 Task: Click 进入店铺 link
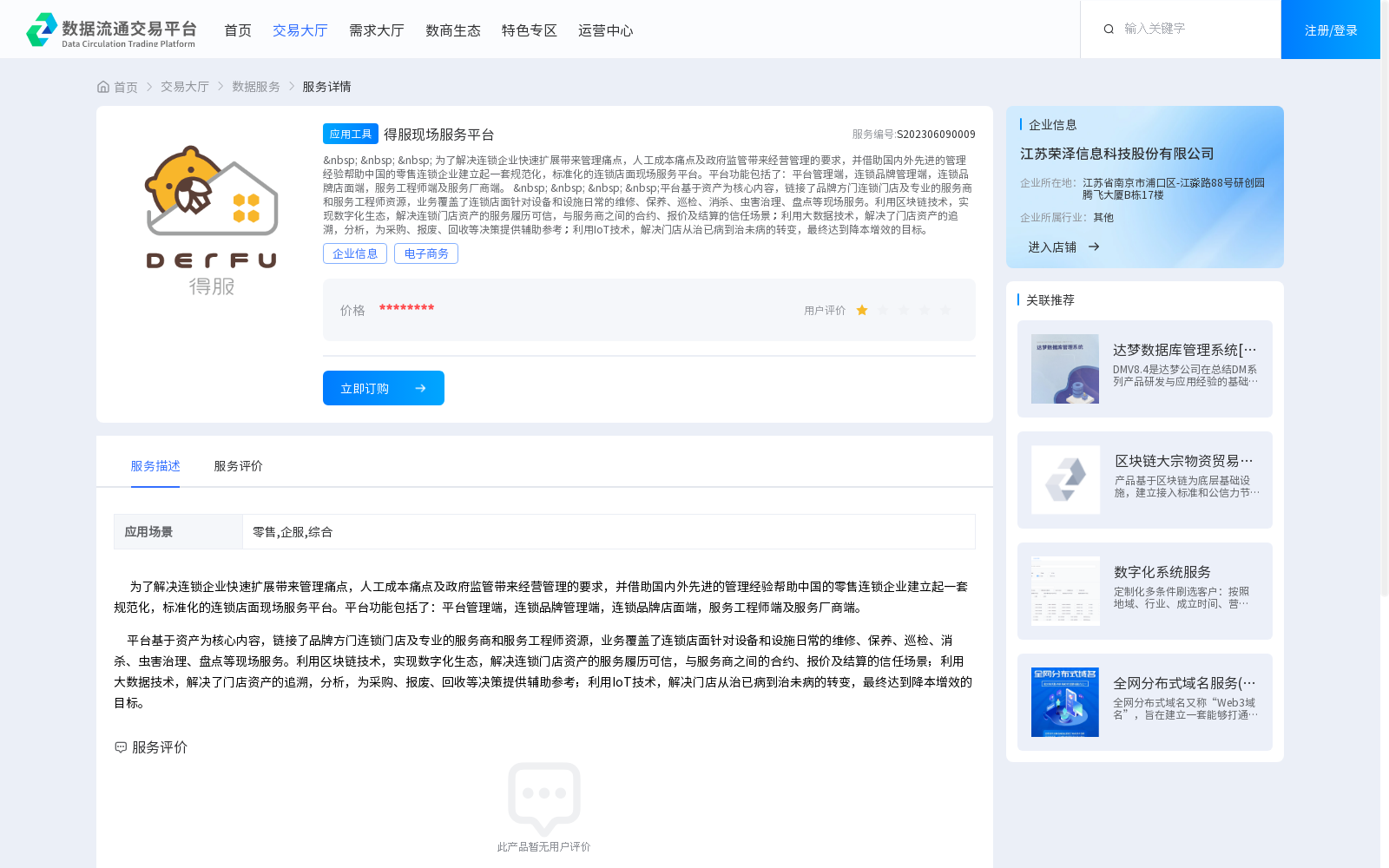click(x=1052, y=247)
